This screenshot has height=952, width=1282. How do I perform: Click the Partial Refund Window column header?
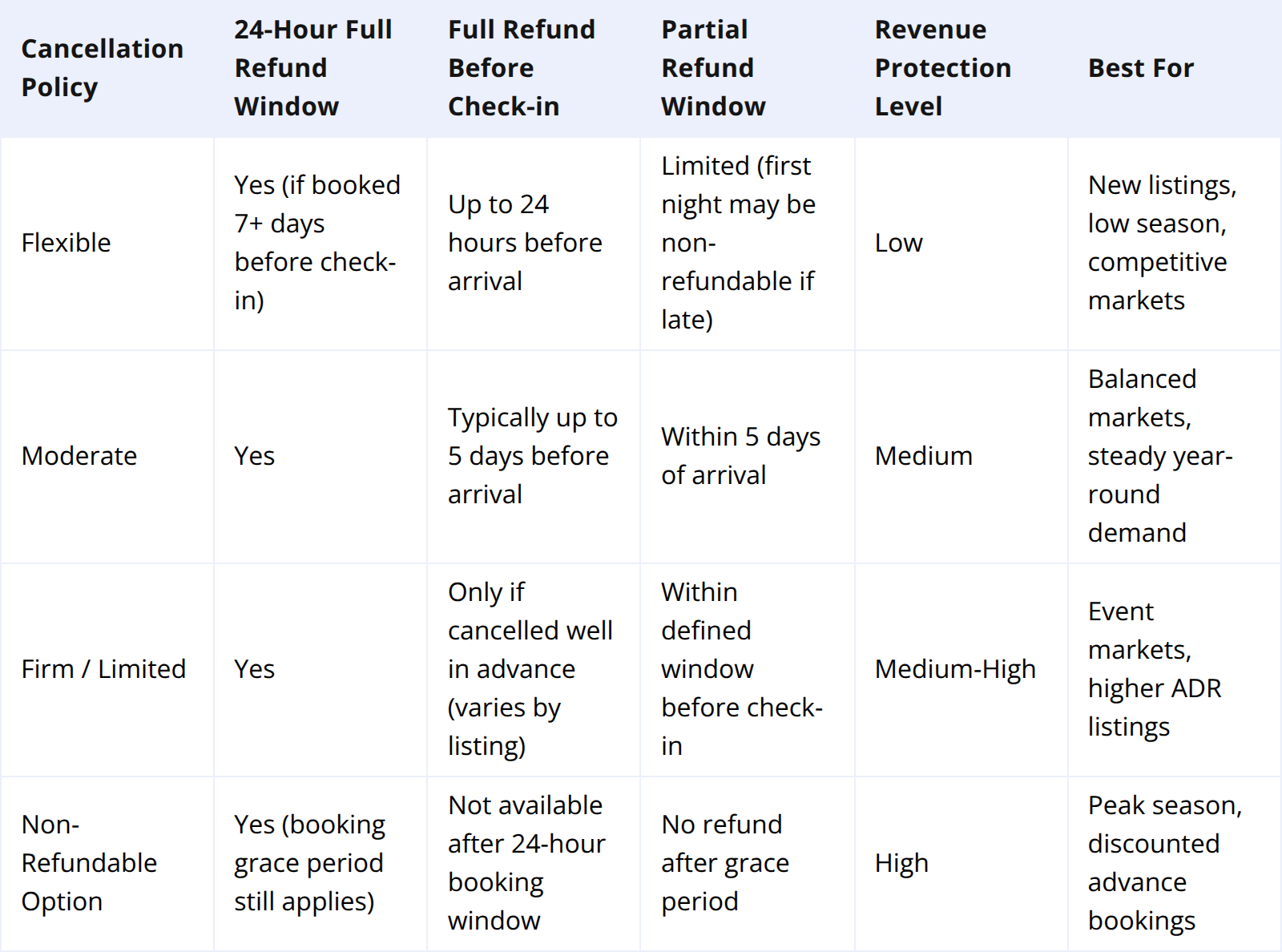713,68
